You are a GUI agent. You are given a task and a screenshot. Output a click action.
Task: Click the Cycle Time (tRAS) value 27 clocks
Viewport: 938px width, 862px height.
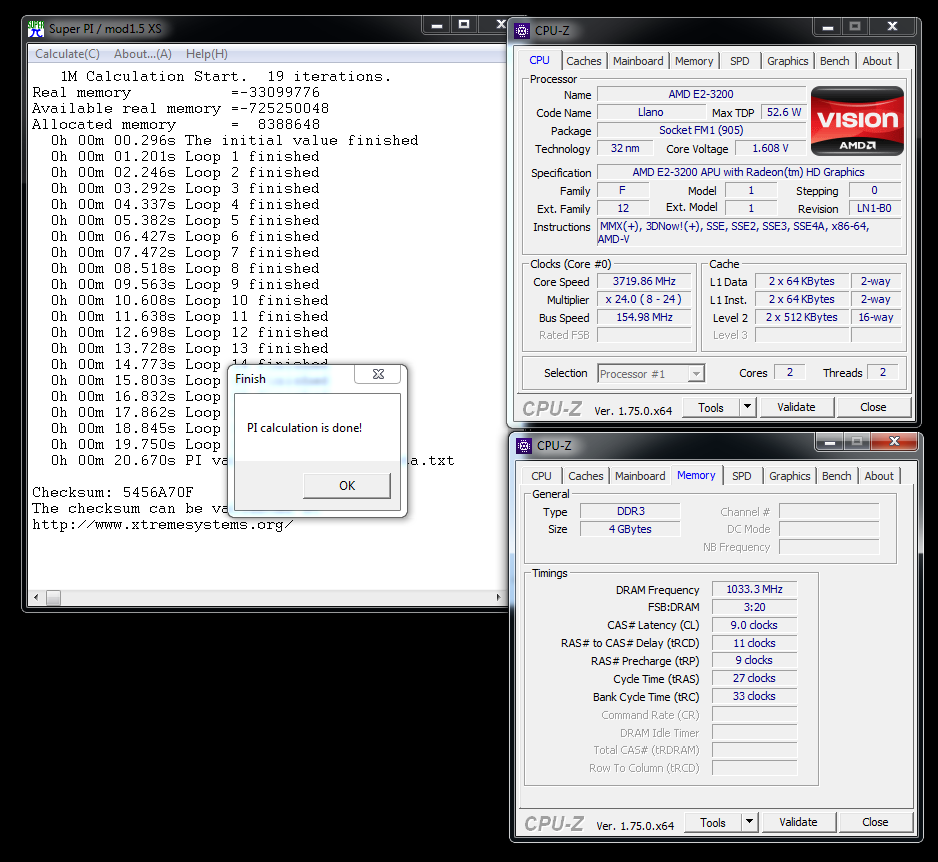(754, 678)
